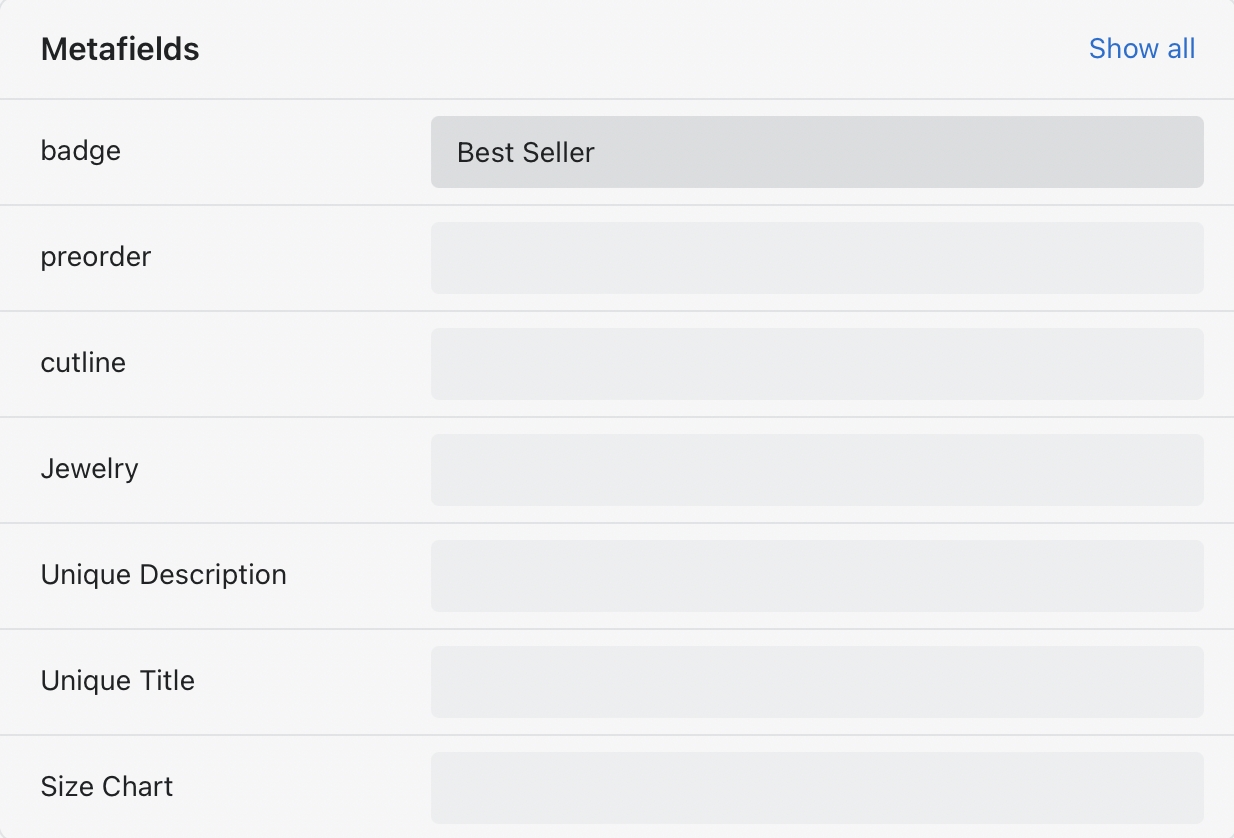Select the Unique Title label
The height and width of the screenshot is (838, 1234).
[118, 681]
